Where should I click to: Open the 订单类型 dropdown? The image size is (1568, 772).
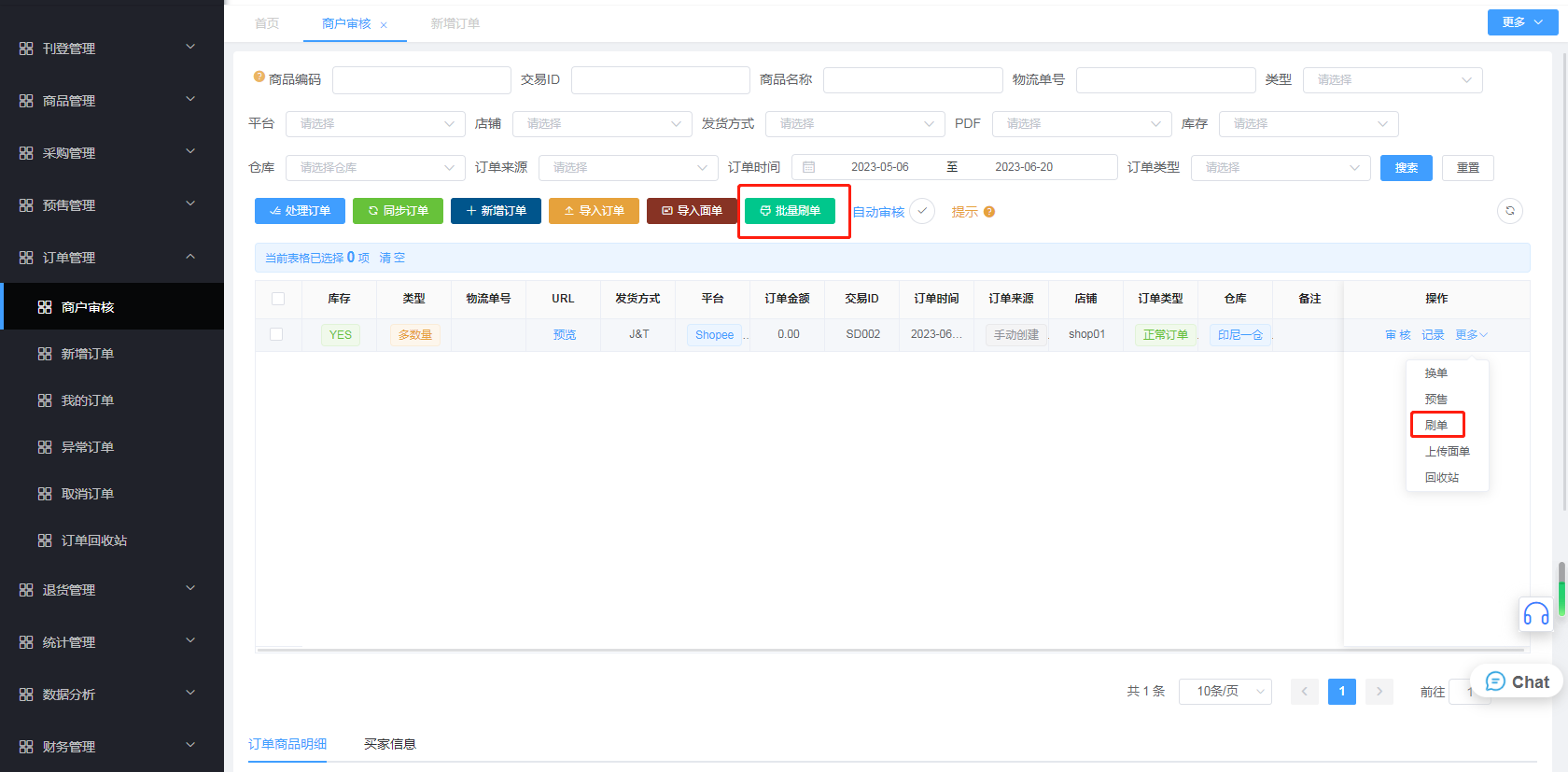[x=1281, y=168]
